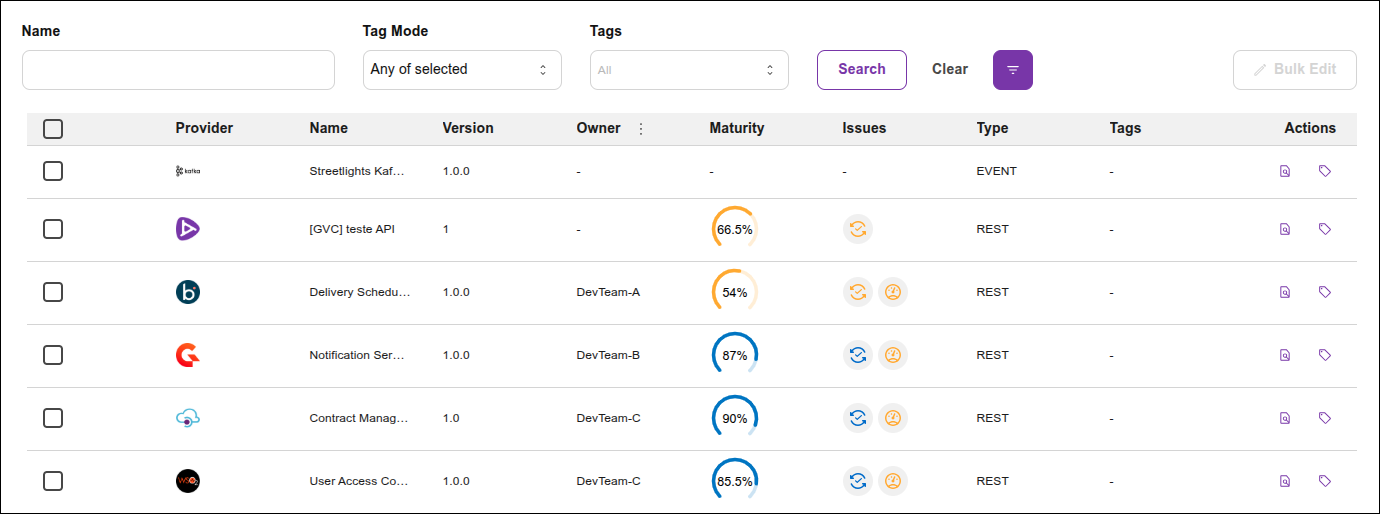Image resolution: width=1380 pixels, height=514 pixels.
Task: Click the Name search input field
Action: click(178, 70)
